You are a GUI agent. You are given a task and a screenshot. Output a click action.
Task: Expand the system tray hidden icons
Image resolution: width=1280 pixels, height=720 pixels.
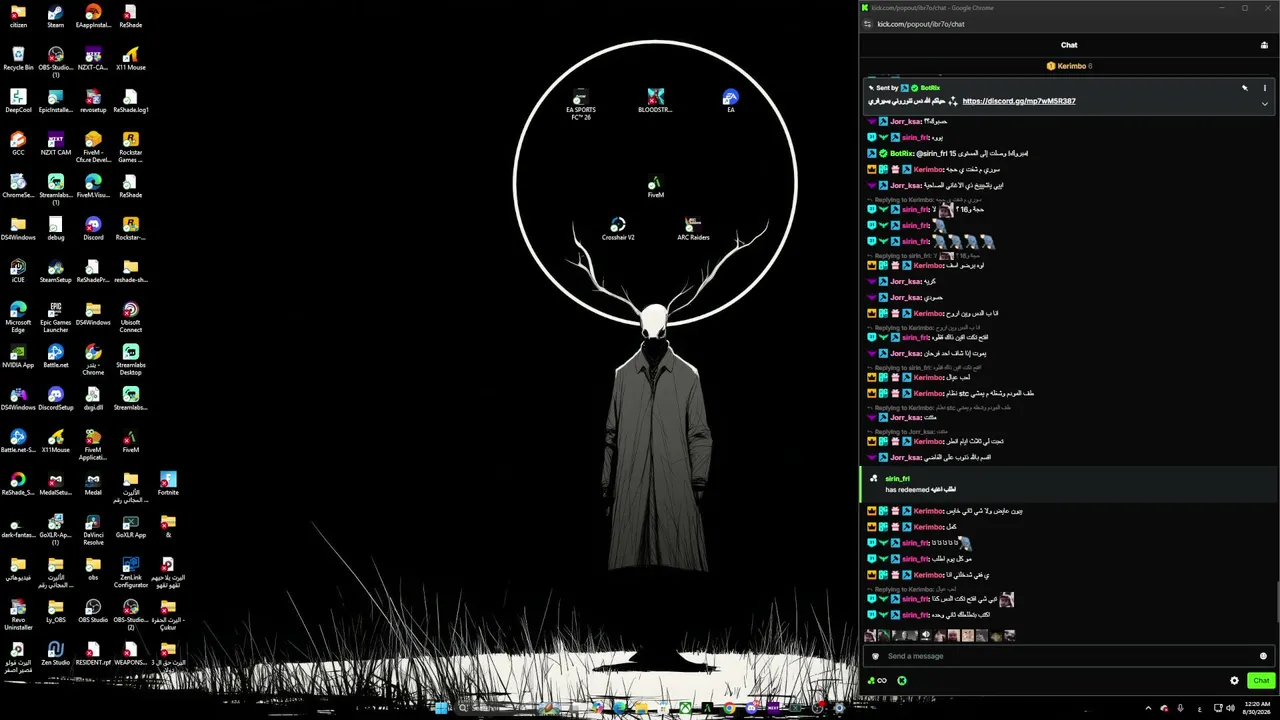tap(1147, 708)
